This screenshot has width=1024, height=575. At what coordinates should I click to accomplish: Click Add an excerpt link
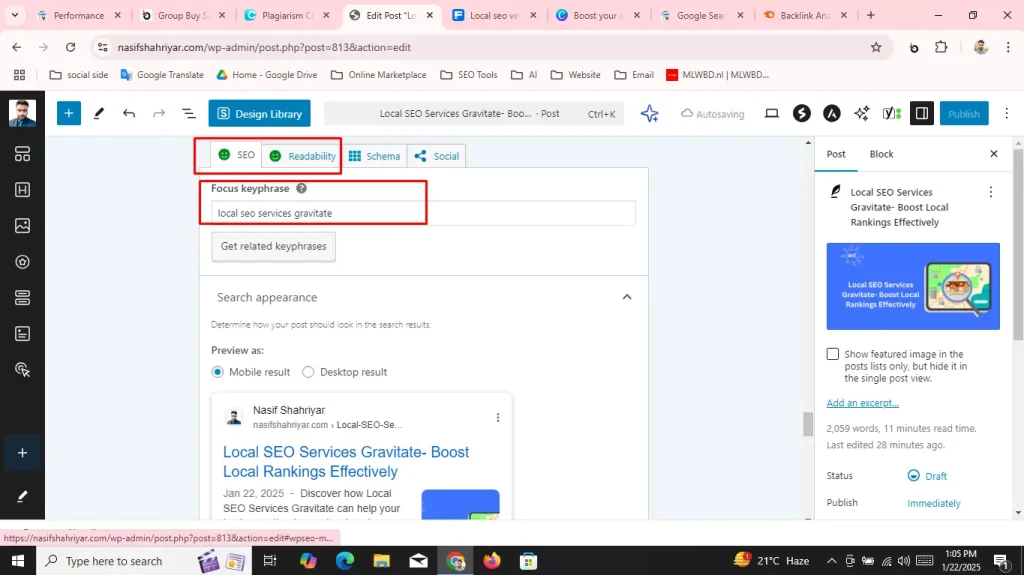point(862,403)
